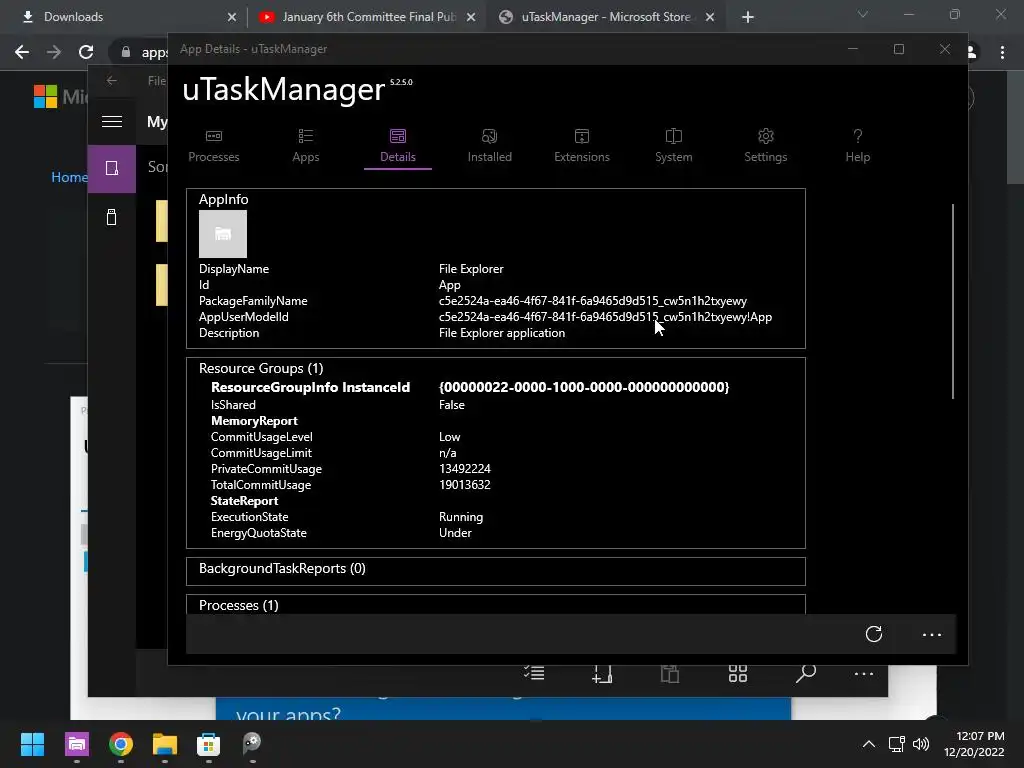This screenshot has width=1024, height=768.
Task: Open the System tab
Action: 673,146
